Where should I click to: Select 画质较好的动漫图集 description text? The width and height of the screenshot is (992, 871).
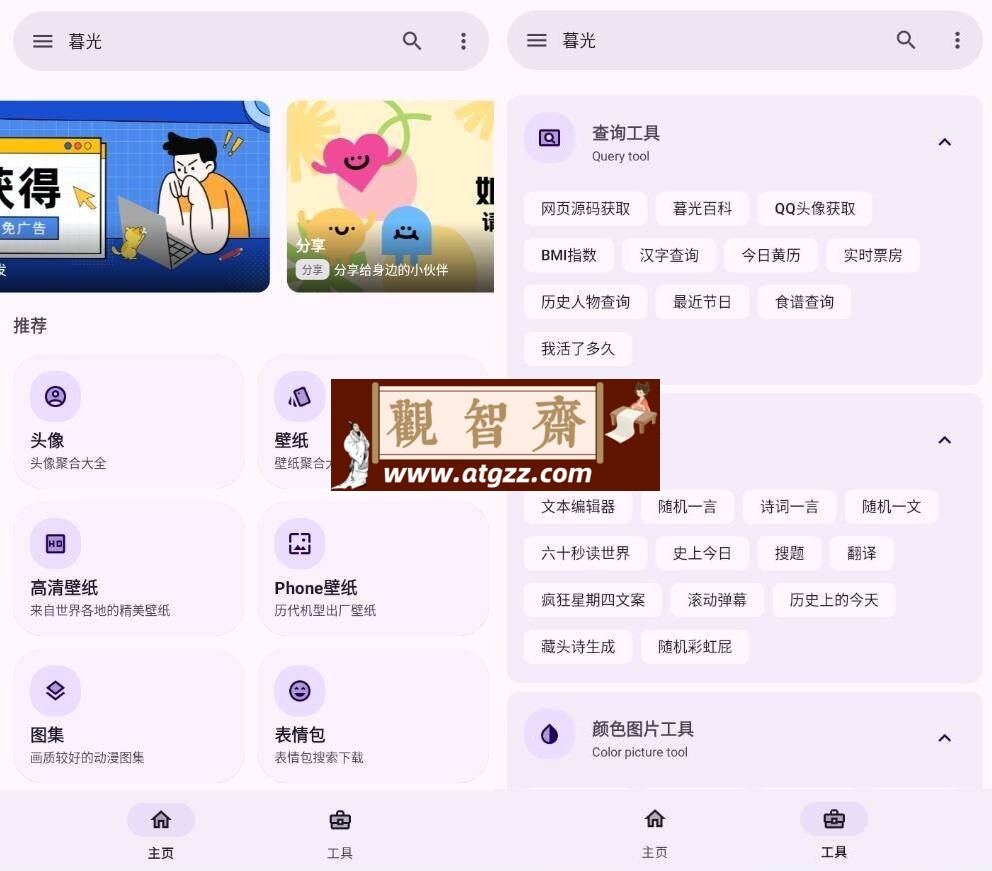point(87,758)
